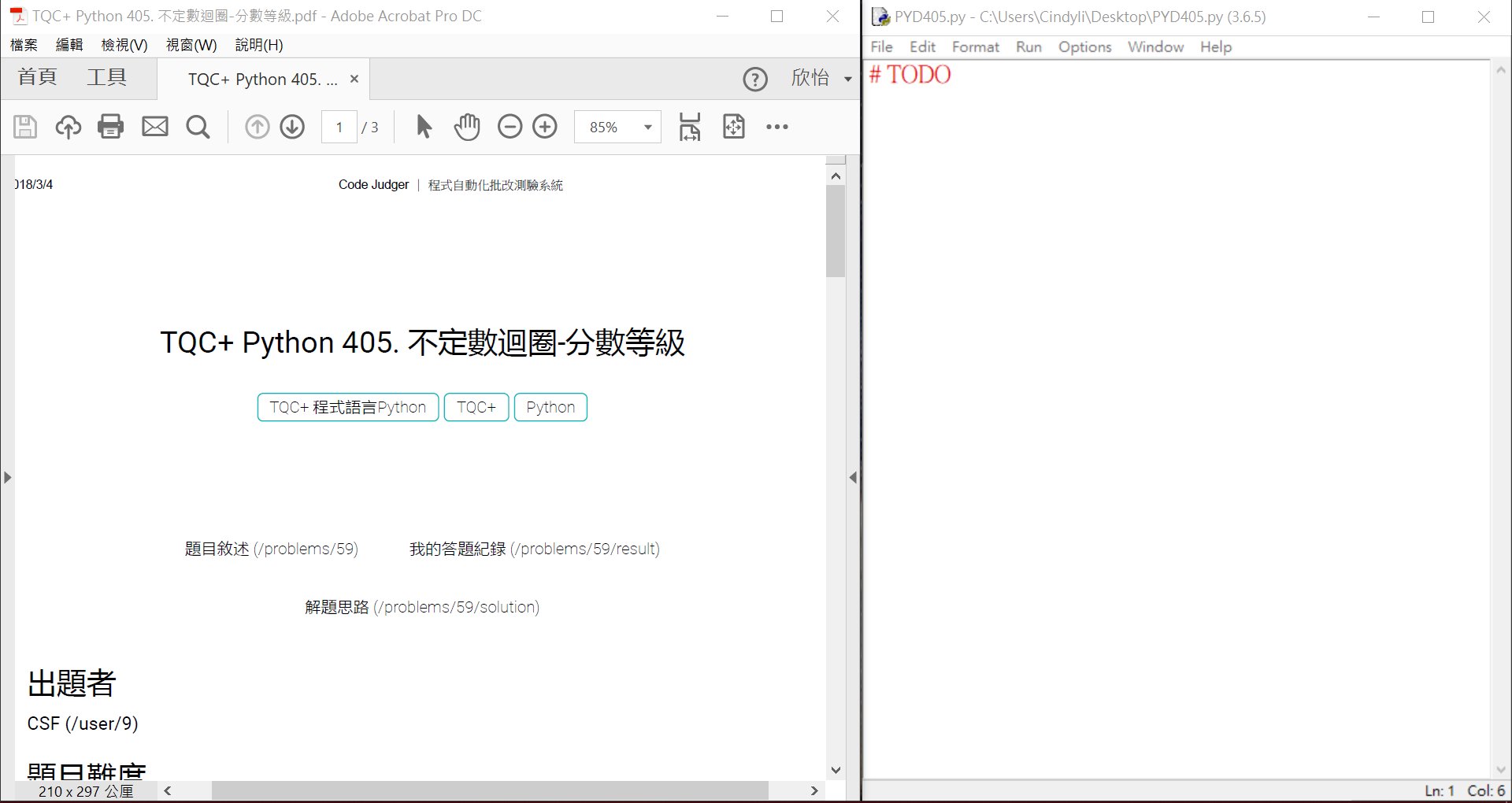1512x803 pixels.
Task: Click IDLE editor scrollbar down arrow
Action: pyautogui.click(x=1500, y=770)
